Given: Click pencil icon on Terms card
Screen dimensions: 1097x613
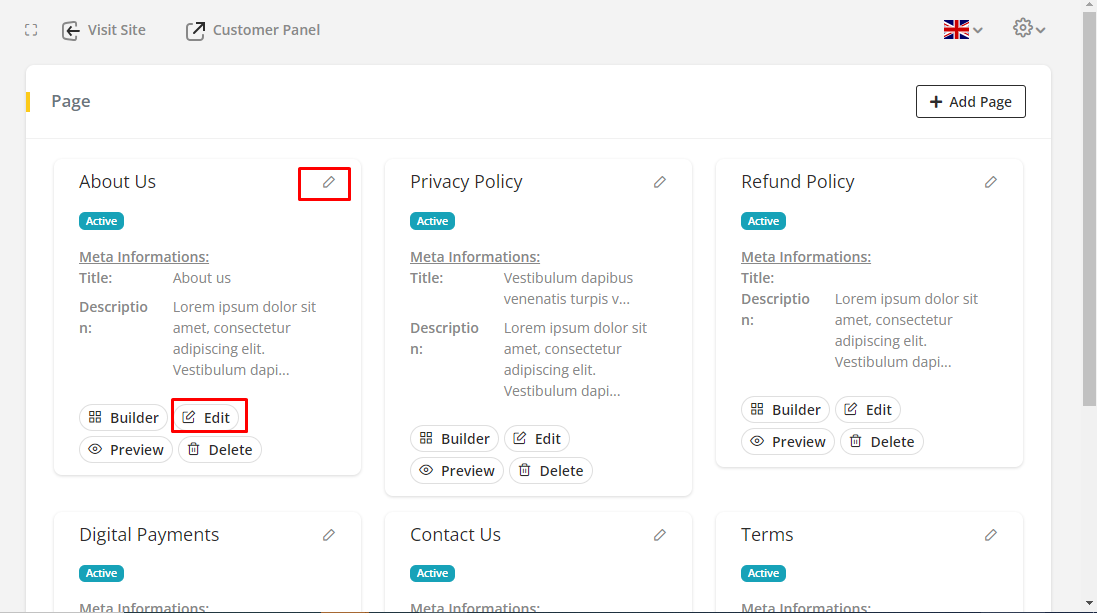Looking at the screenshot, I should click(990, 535).
